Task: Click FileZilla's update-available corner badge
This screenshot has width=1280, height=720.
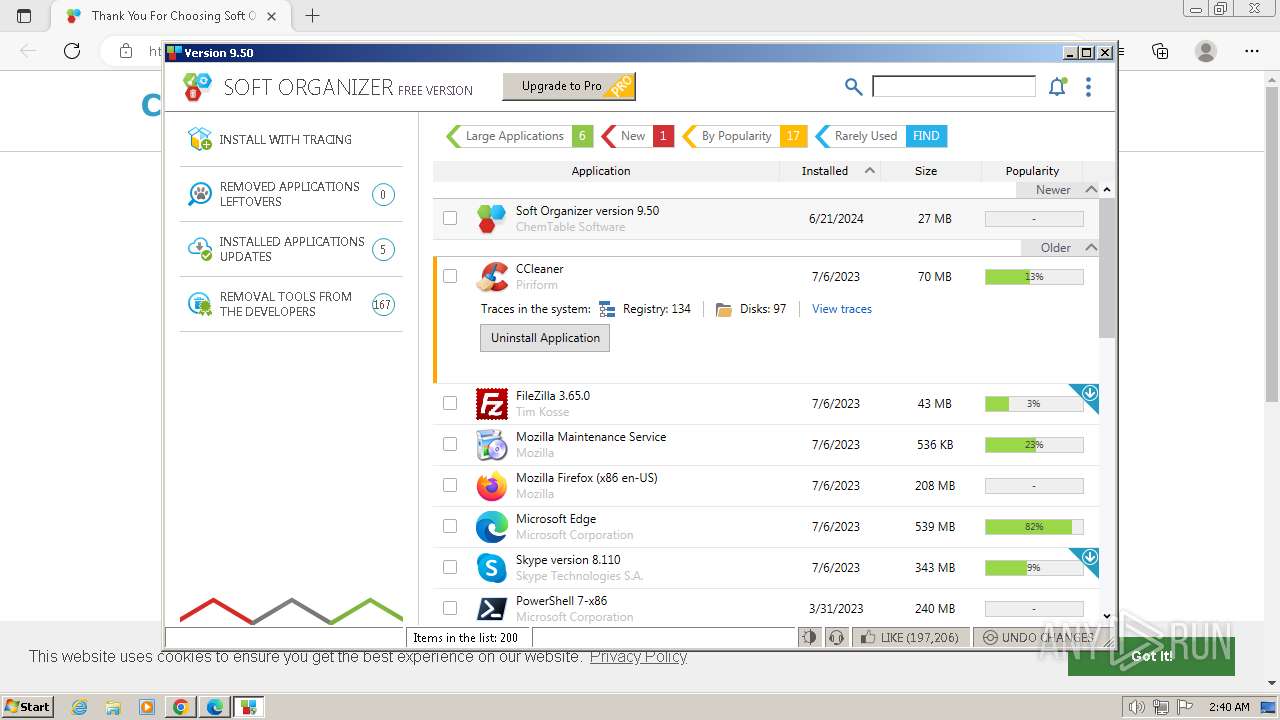Action: pyautogui.click(x=1089, y=394)
